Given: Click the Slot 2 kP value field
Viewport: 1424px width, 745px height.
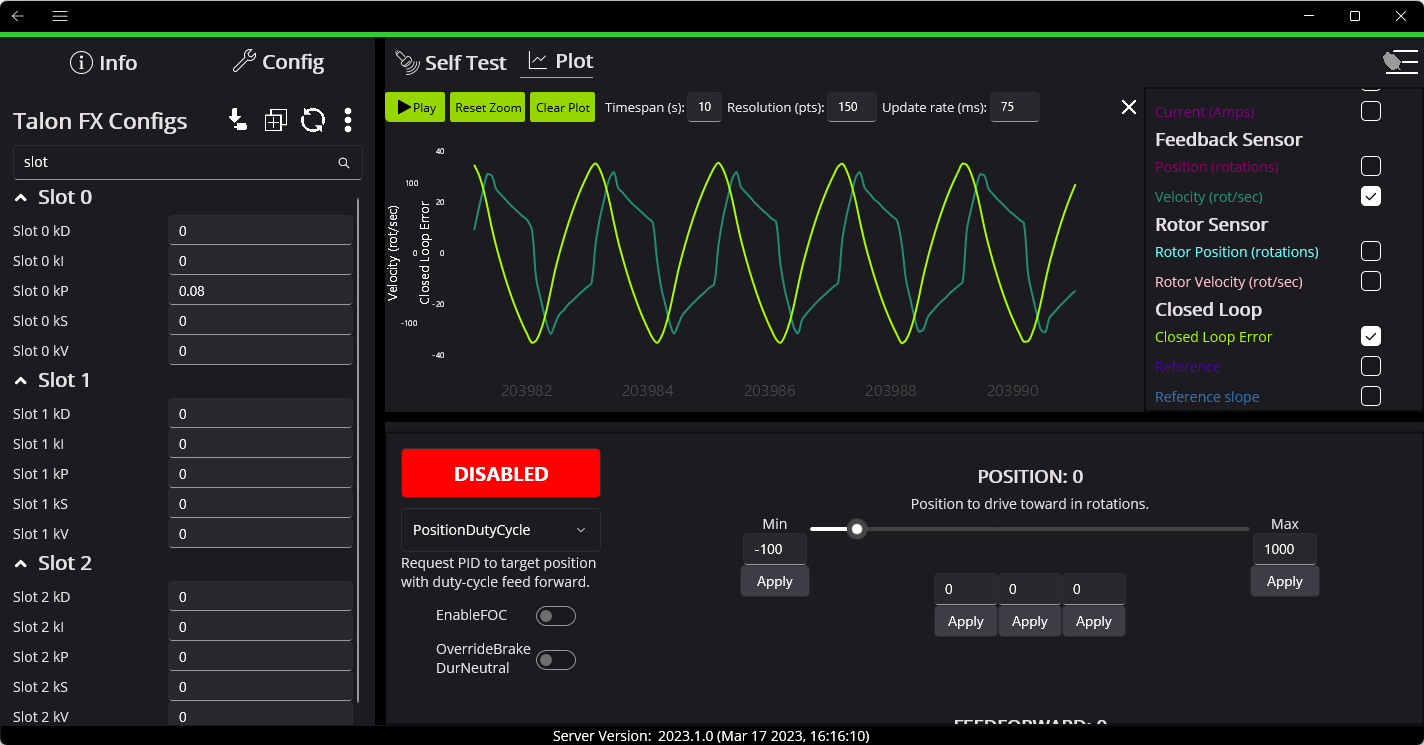Looking at the screenshot, I should (x=260, y=657).
